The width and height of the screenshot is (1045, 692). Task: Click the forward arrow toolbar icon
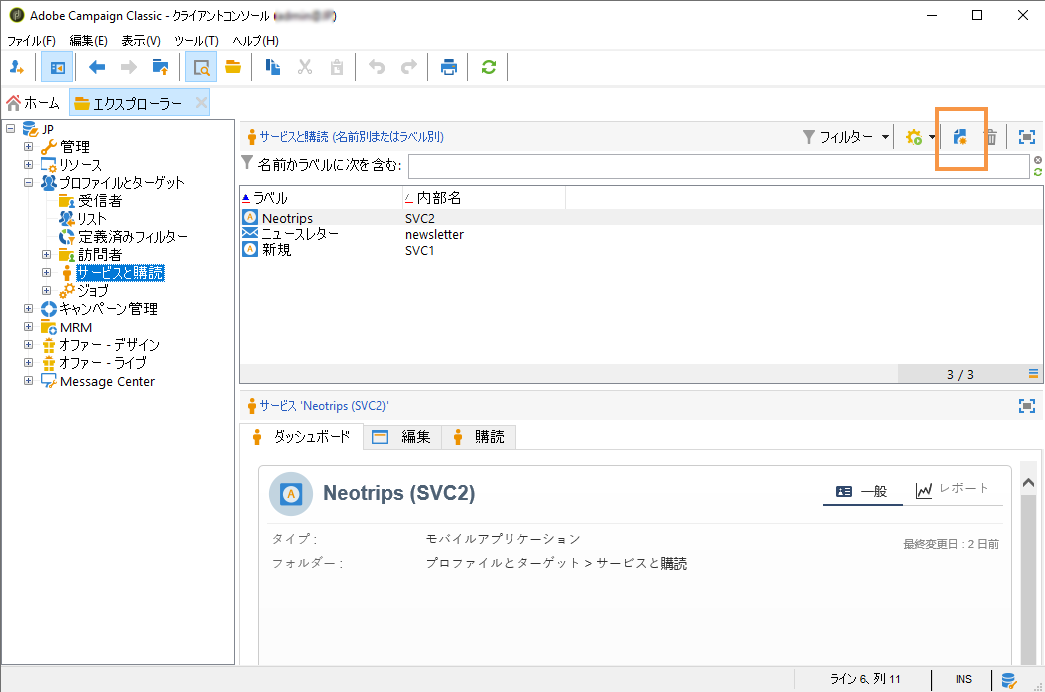coord(129,67)
